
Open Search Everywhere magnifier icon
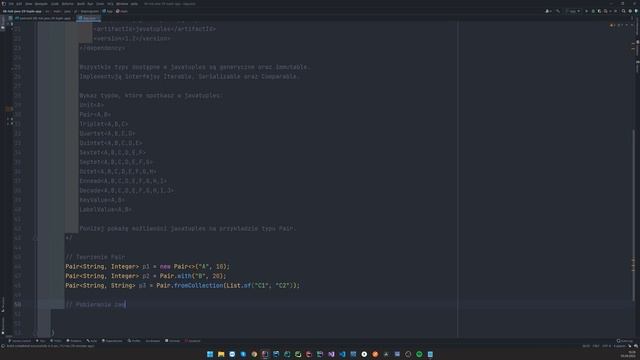pyautogui.click(x=623, y=11)
